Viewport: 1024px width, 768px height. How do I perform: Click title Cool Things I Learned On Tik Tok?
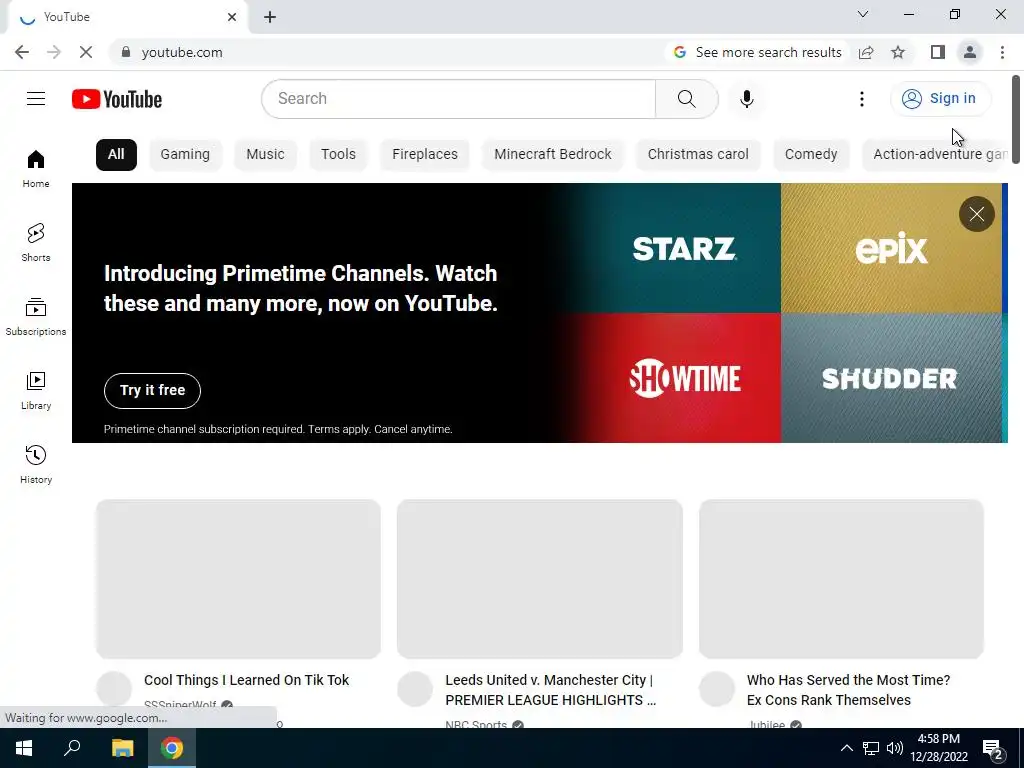click(247, 680)
